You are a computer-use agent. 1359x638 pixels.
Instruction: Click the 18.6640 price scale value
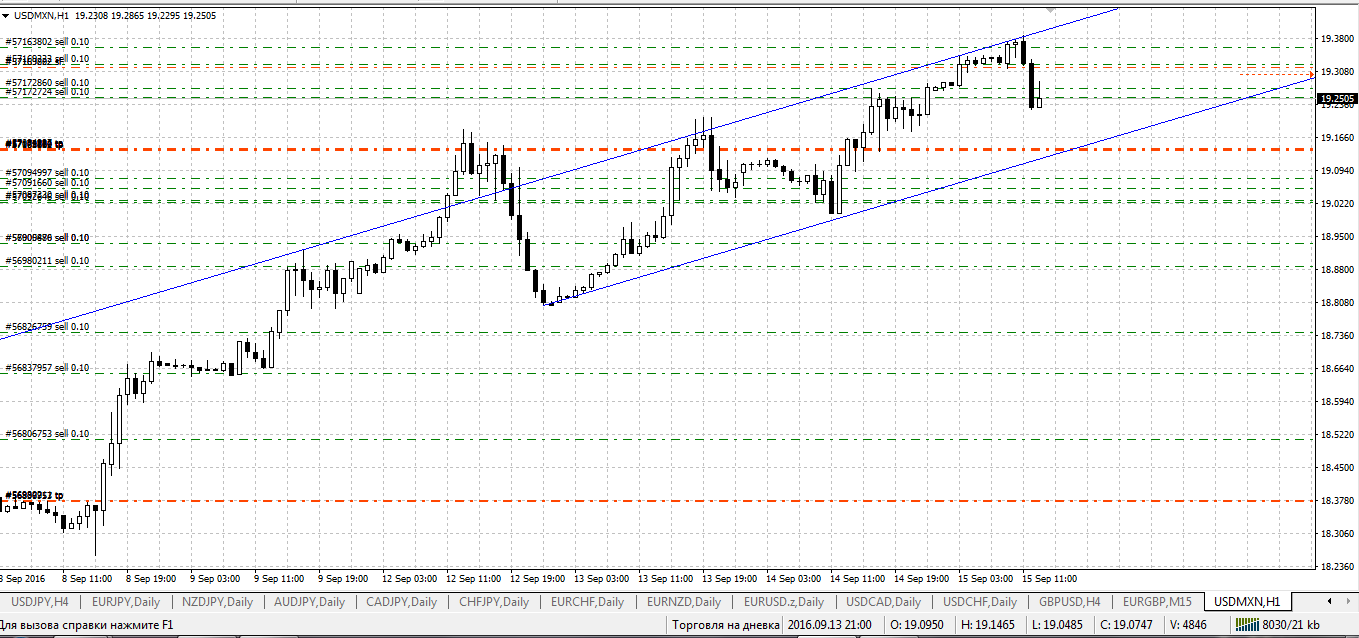click(1337, 369)
